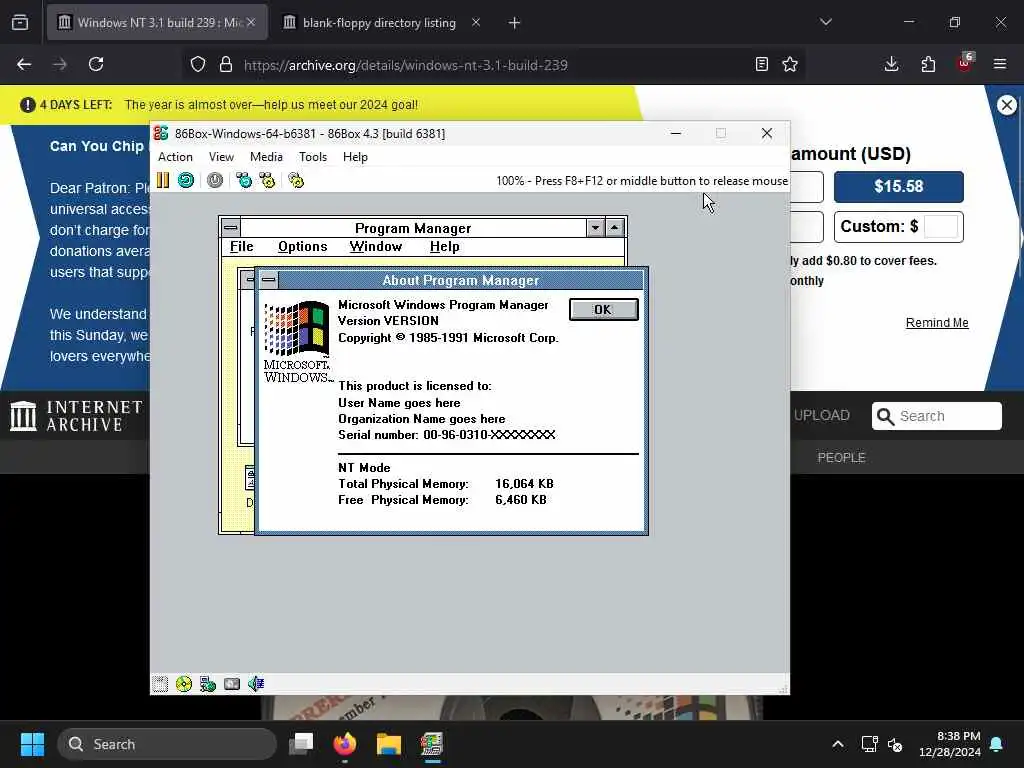Open File Explorer from taskbar
This screenshot has height=768, width=1024.
(x=389, y=744)
